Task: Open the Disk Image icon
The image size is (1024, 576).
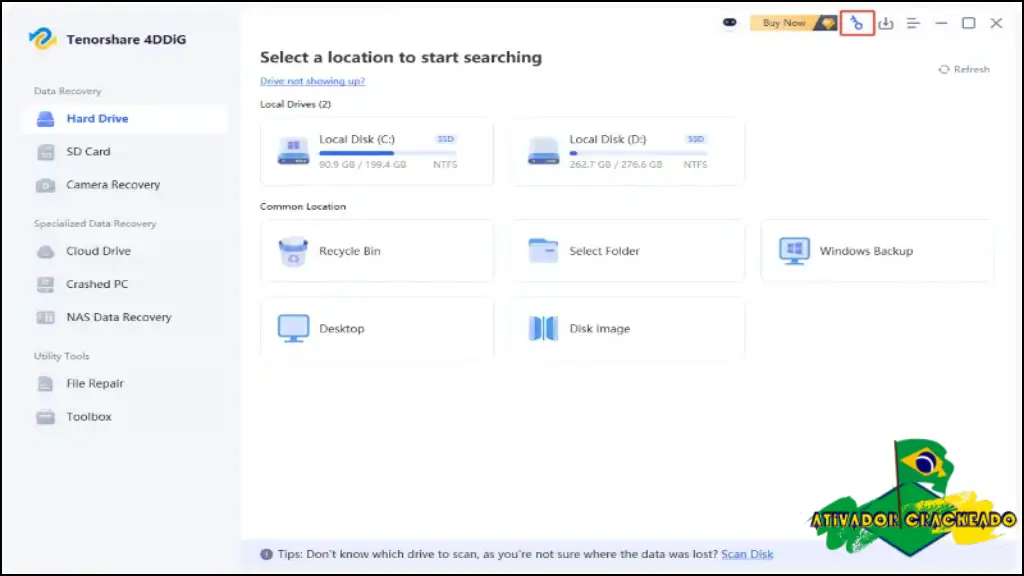Action: click(543, 328)
